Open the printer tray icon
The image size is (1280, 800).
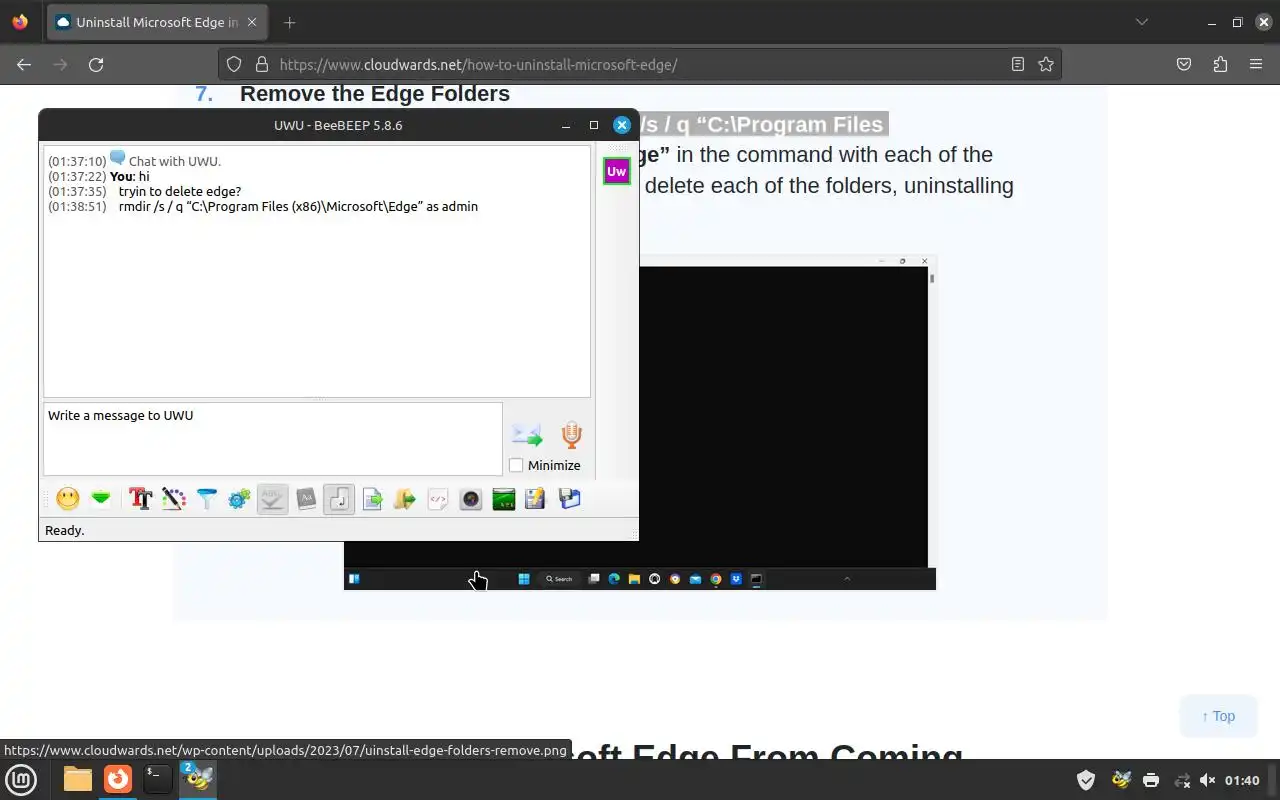click(1151, 780)
